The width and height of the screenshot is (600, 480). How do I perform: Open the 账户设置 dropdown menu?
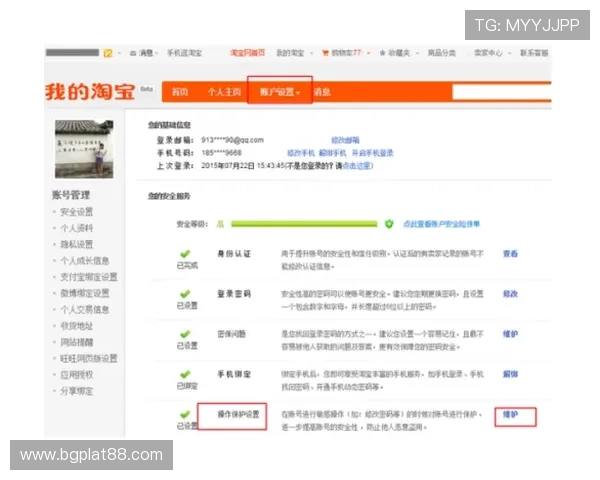(280, 92)
